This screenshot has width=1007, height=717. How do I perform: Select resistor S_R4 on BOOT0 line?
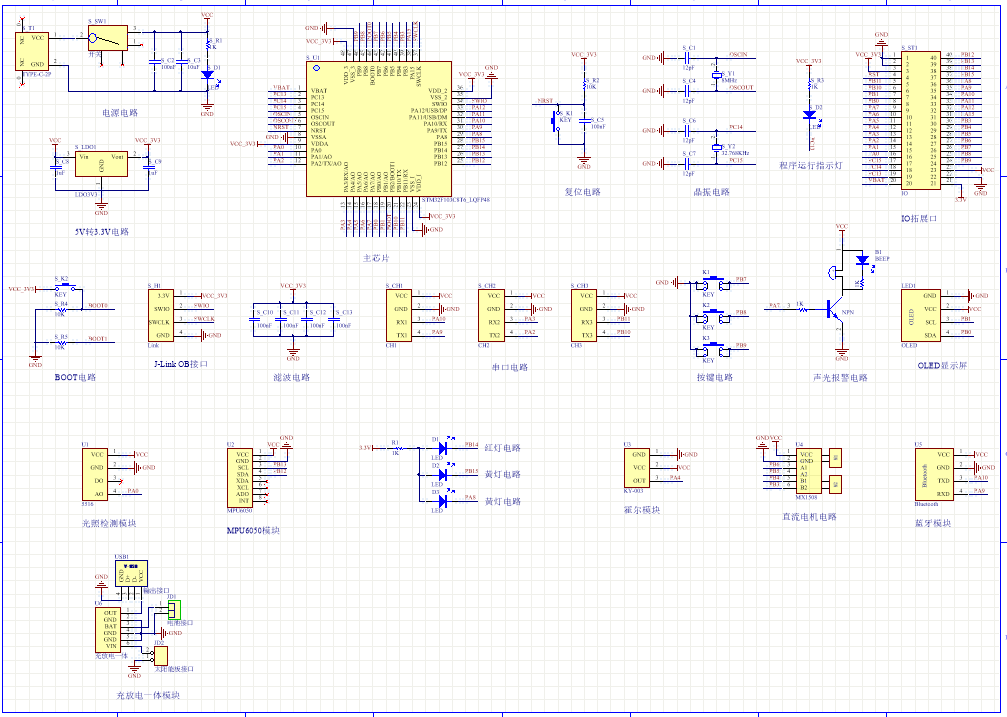coord(61,309)
